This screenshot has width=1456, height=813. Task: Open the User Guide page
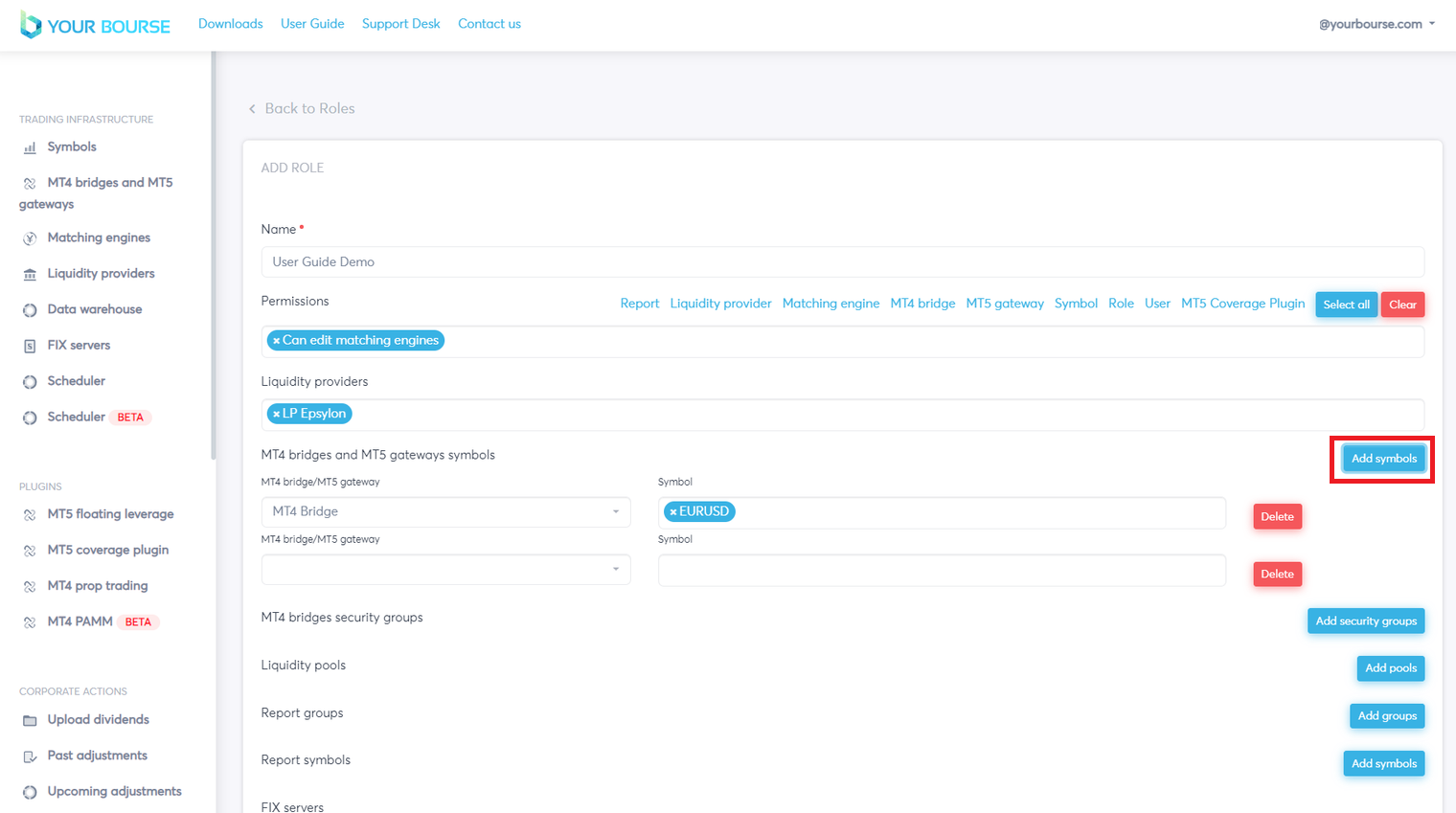tap(312, 24)
